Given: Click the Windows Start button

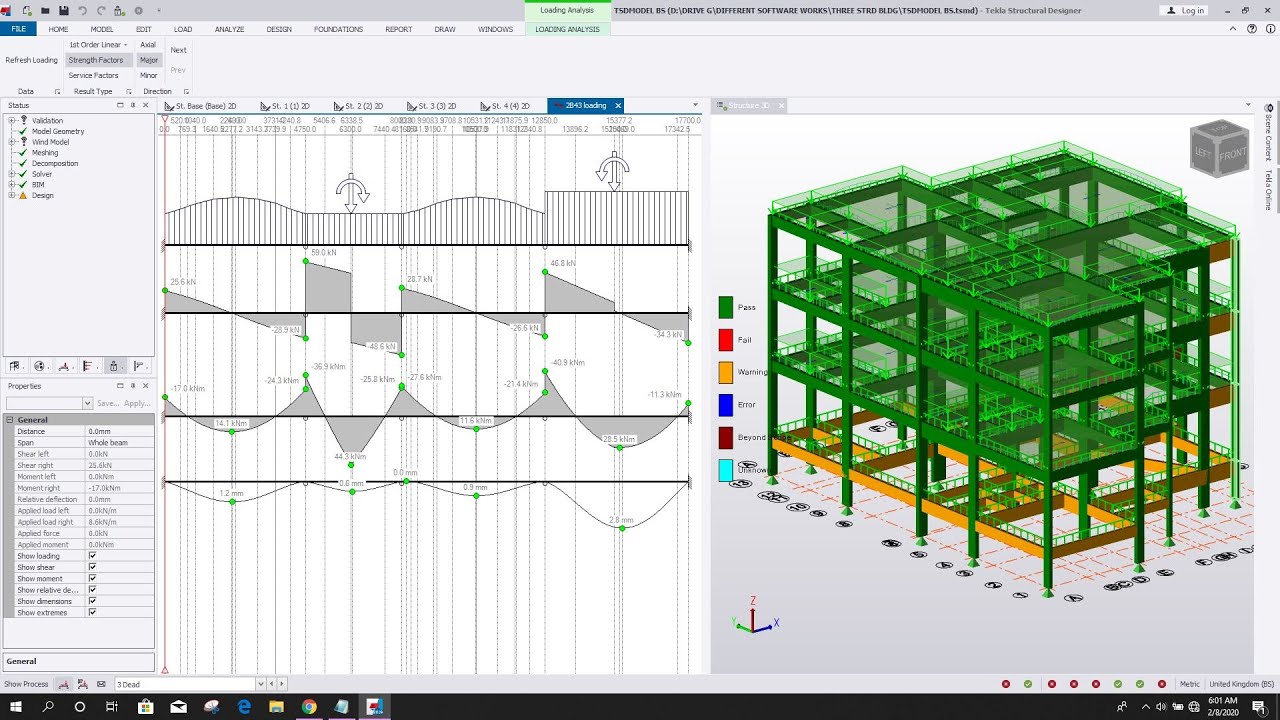Looking at the screenshot, I should [16, 706].
